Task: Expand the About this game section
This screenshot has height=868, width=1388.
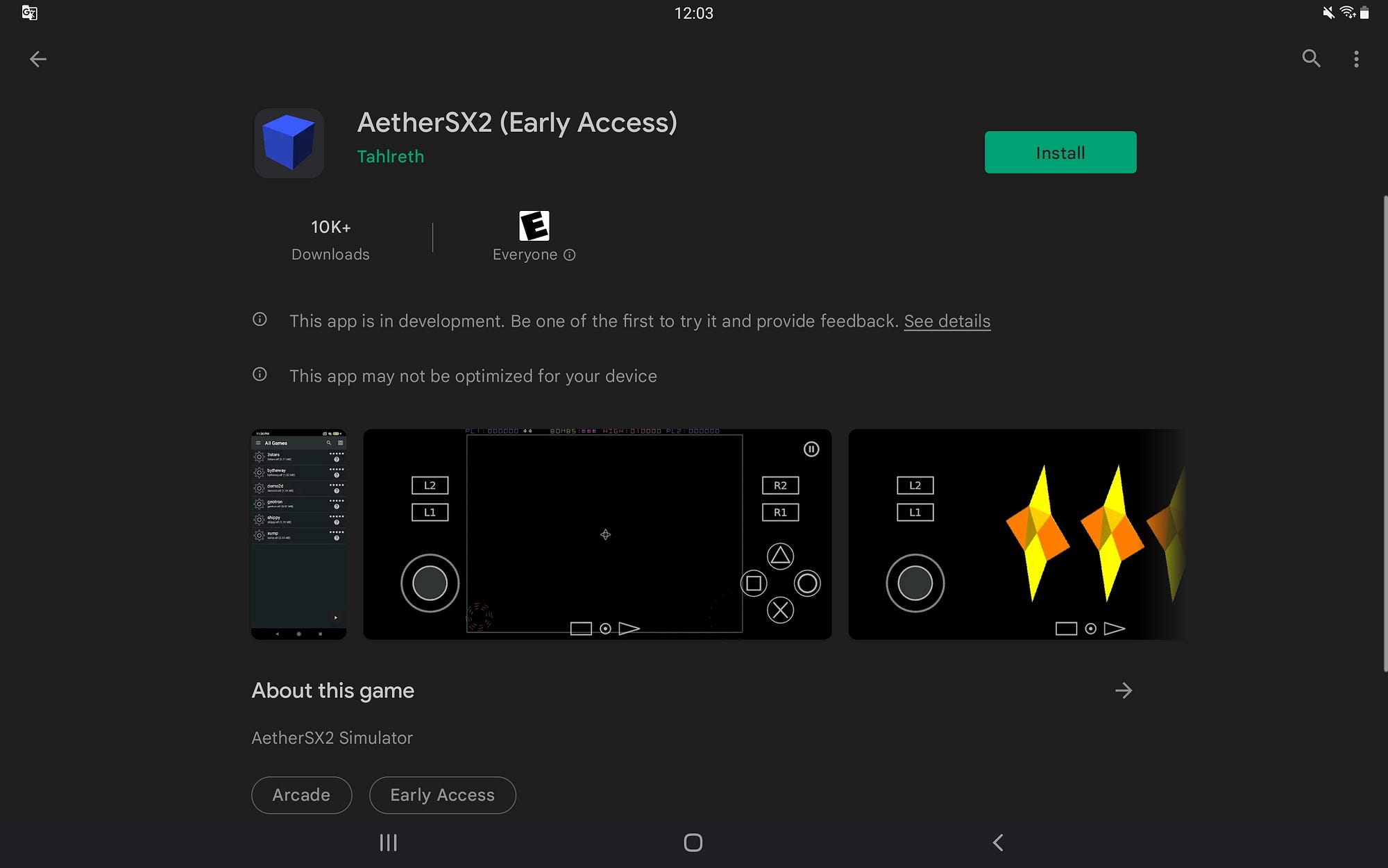Action: pyautogui.click(x=1124, y=690)
